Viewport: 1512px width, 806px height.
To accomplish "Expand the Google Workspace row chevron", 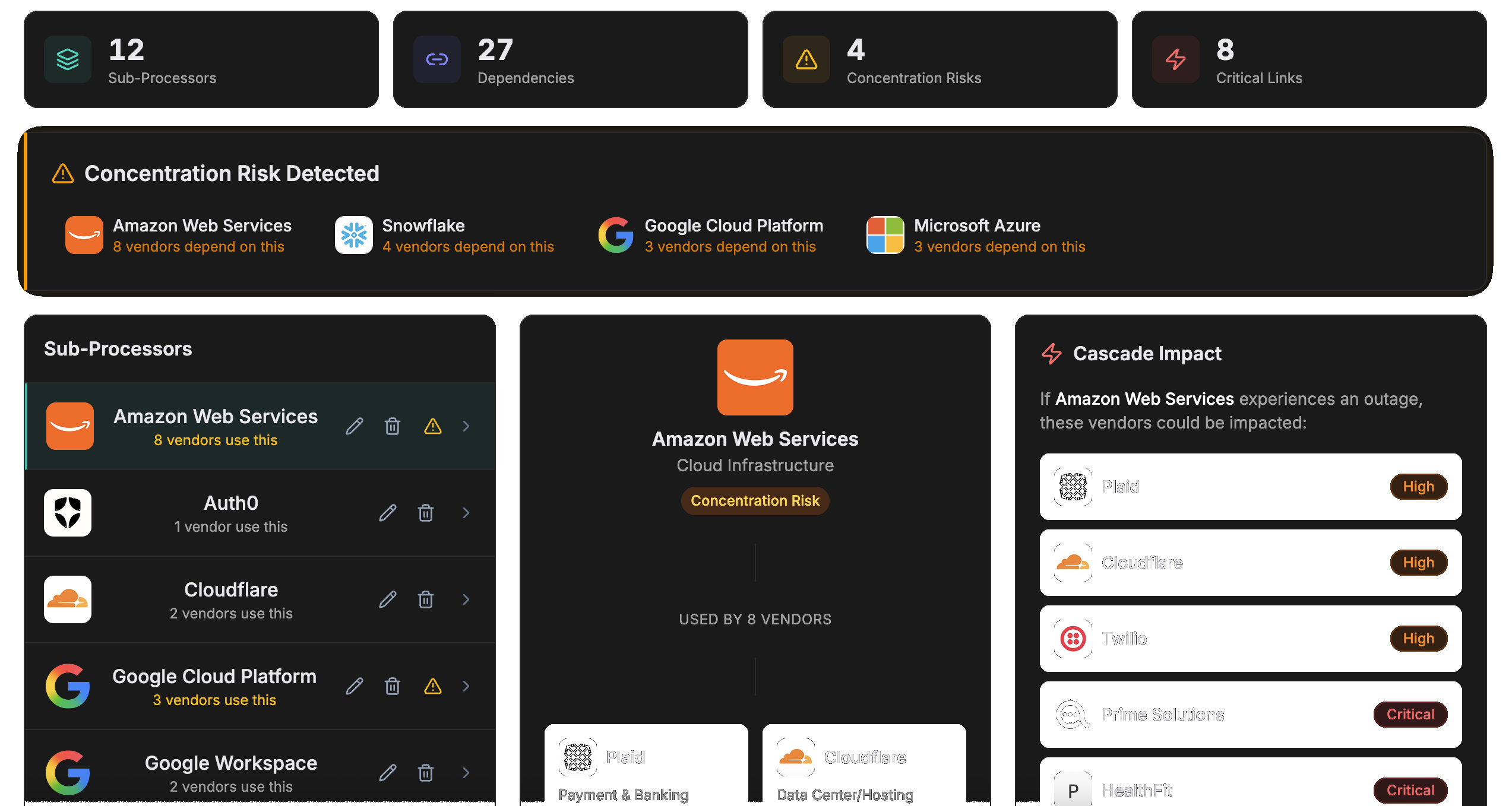I will click(466, 773).
